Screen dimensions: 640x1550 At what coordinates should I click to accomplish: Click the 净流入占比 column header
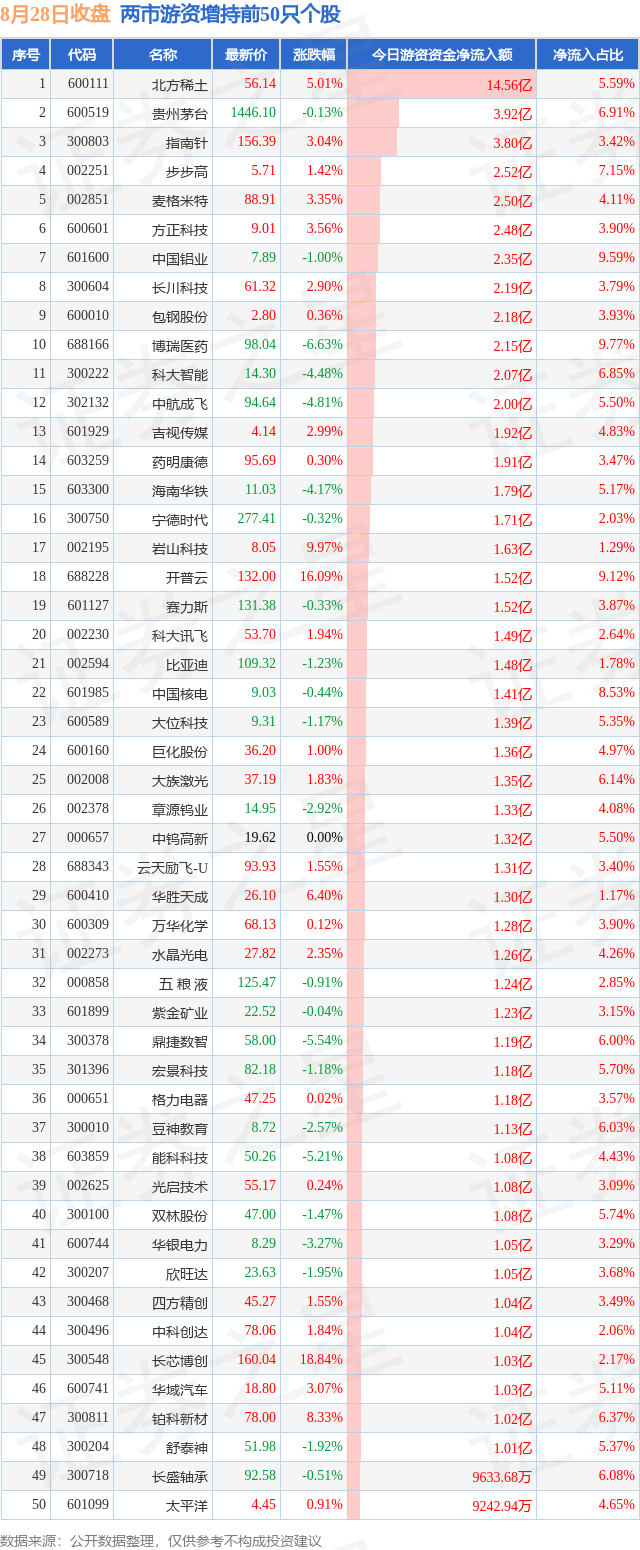pyautogui.click(x=588, y=55)
